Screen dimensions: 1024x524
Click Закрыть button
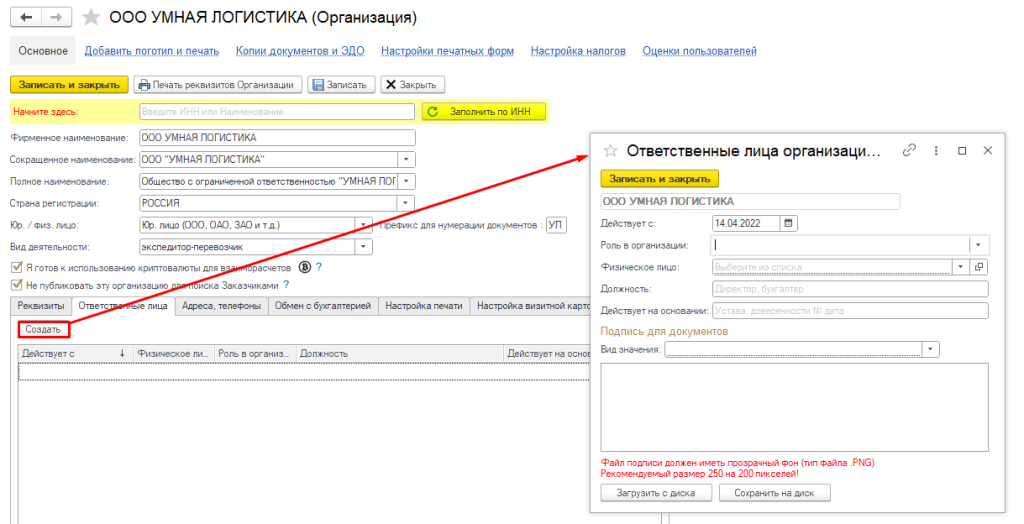[413, 85]
